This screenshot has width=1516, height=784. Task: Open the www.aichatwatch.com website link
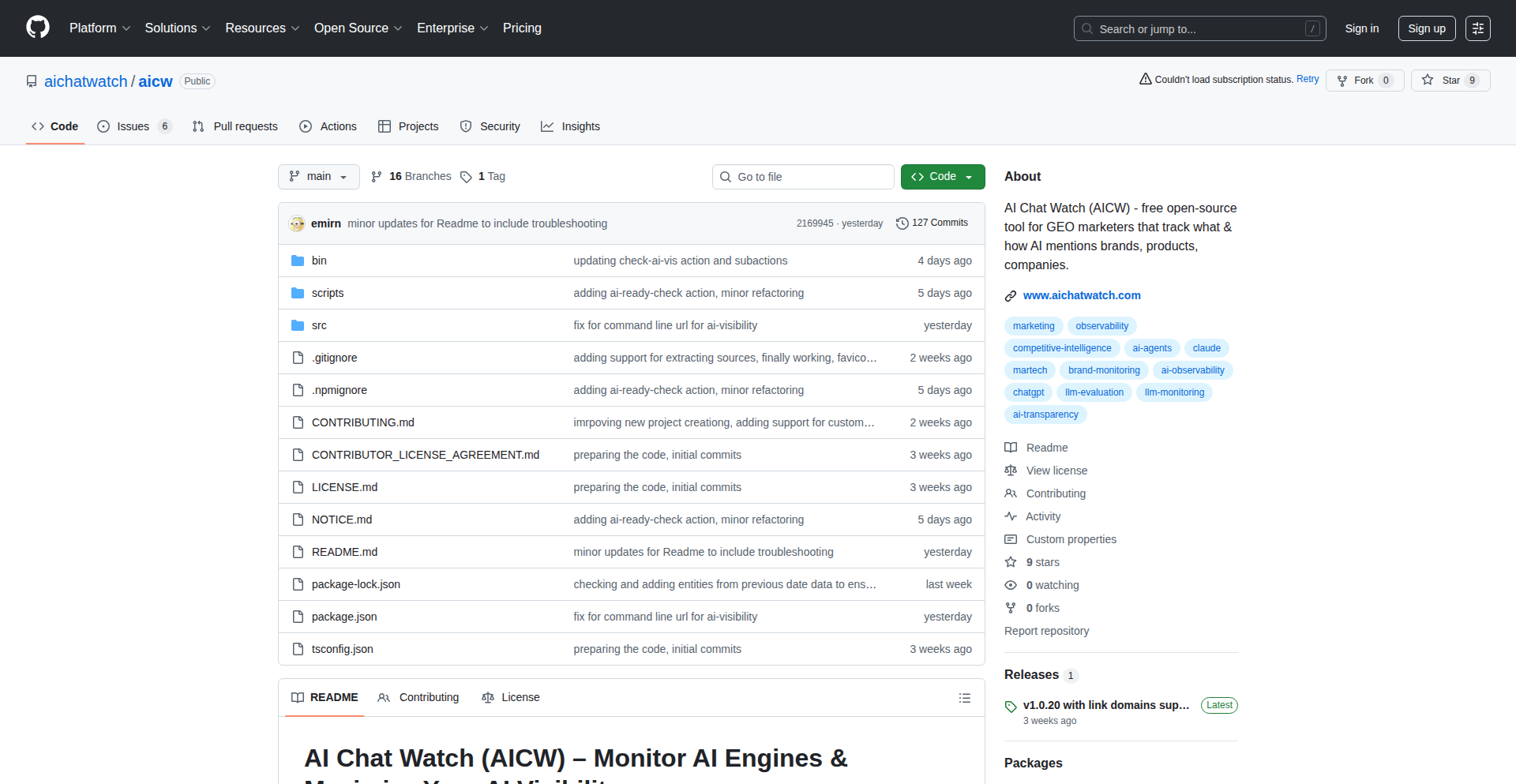(1081, 295)
